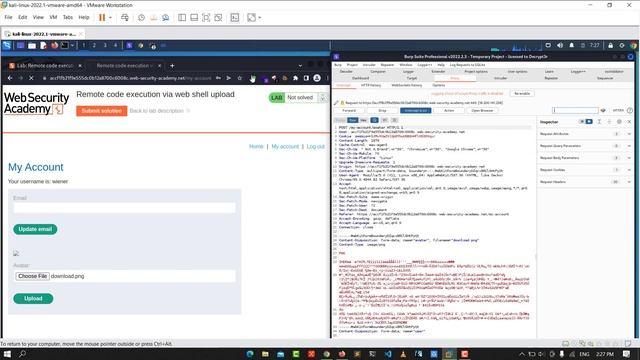This screenshot has height=360, width=640.
Task: Expand Request Headers section in Inspector
Action: [585, 182]
